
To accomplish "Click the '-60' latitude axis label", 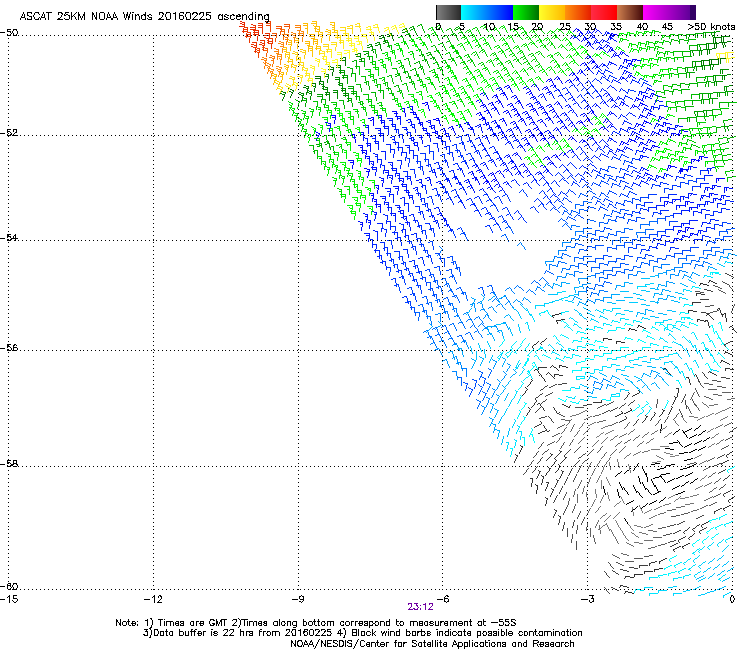I will [x=9, y=587].
